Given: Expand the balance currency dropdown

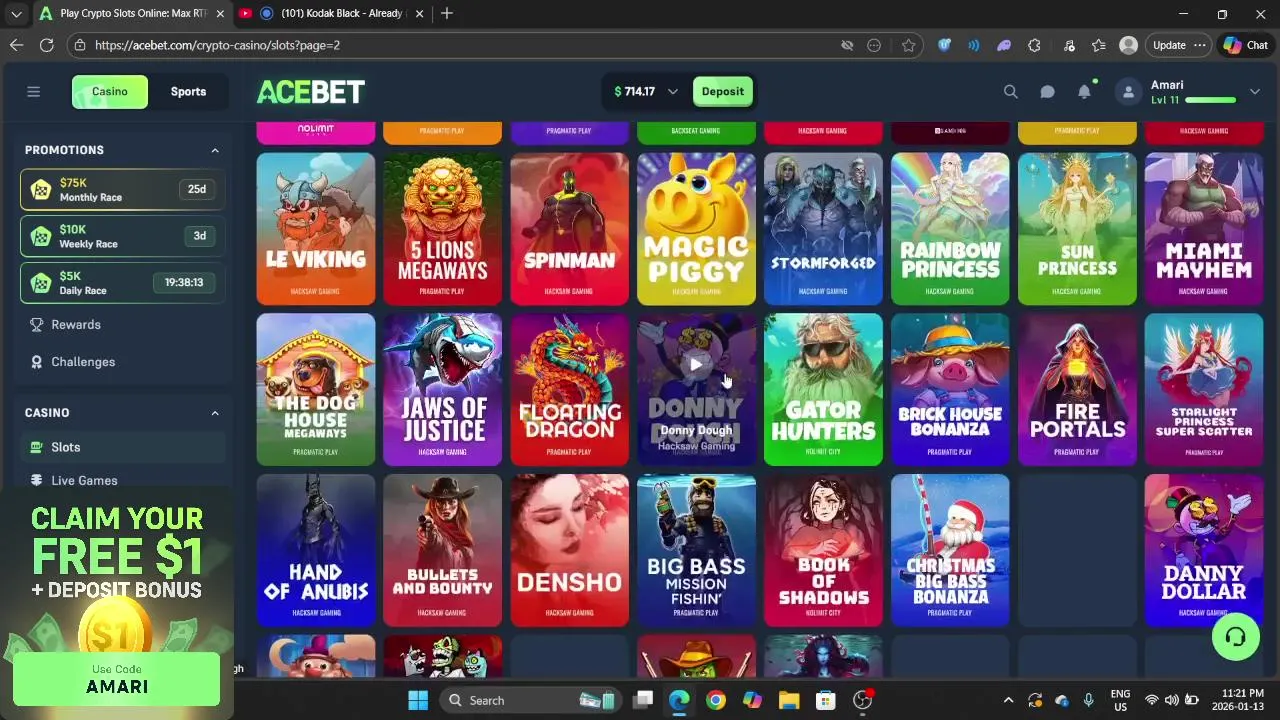Looking at the screenshot, I should [672, 92].
